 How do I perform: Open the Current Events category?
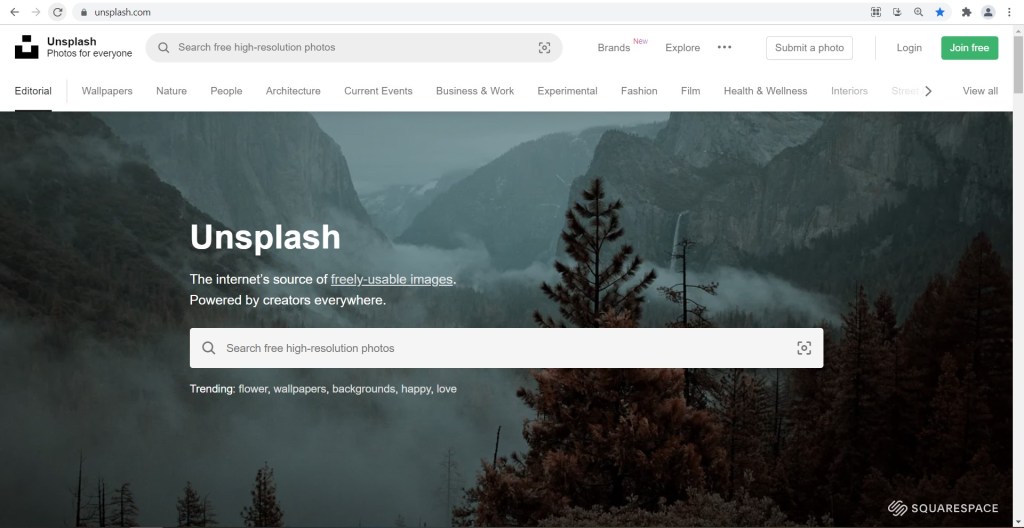point(378,91)
